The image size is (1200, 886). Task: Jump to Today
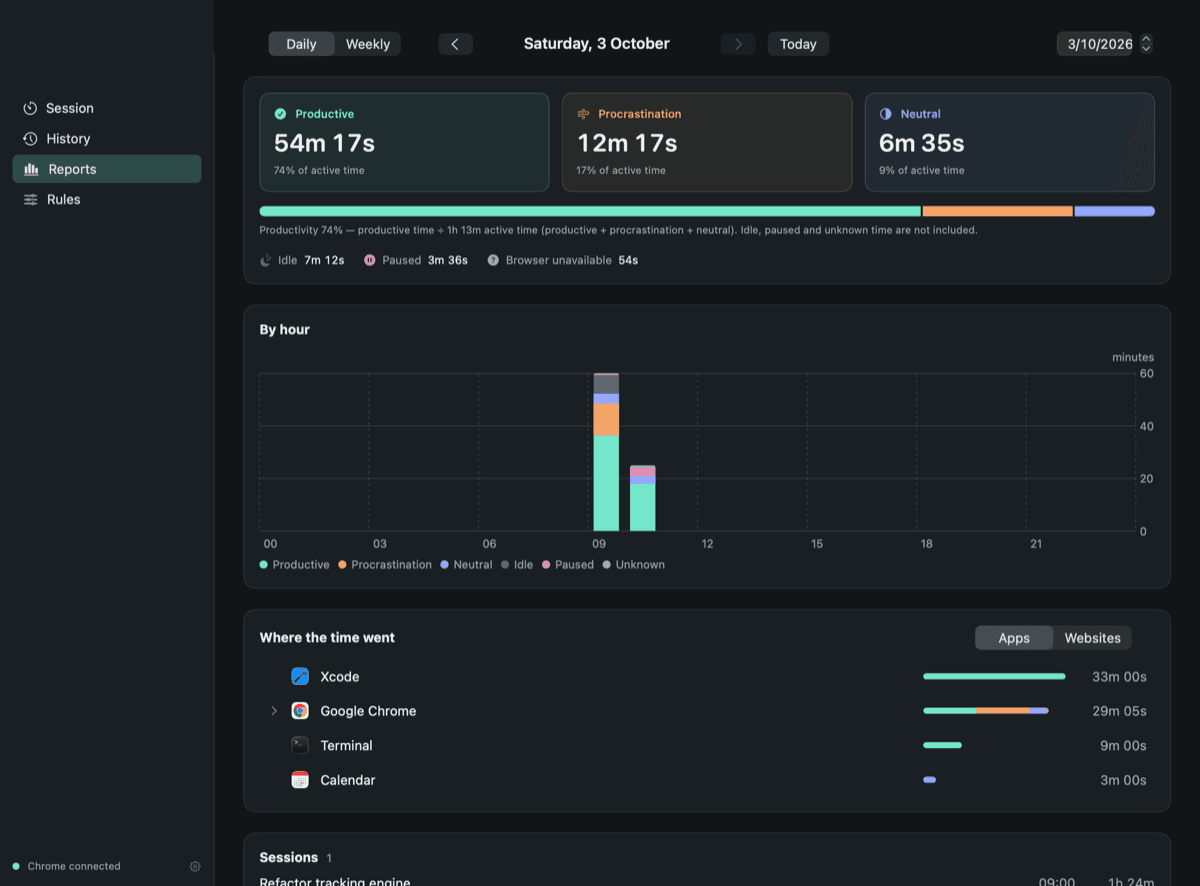click(x=798, y=44)
